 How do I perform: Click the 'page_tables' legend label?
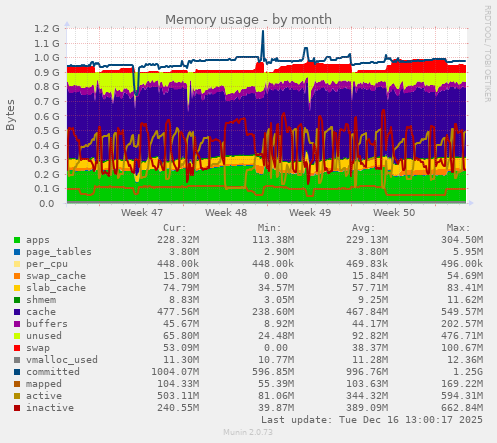(x=59, y=252)
